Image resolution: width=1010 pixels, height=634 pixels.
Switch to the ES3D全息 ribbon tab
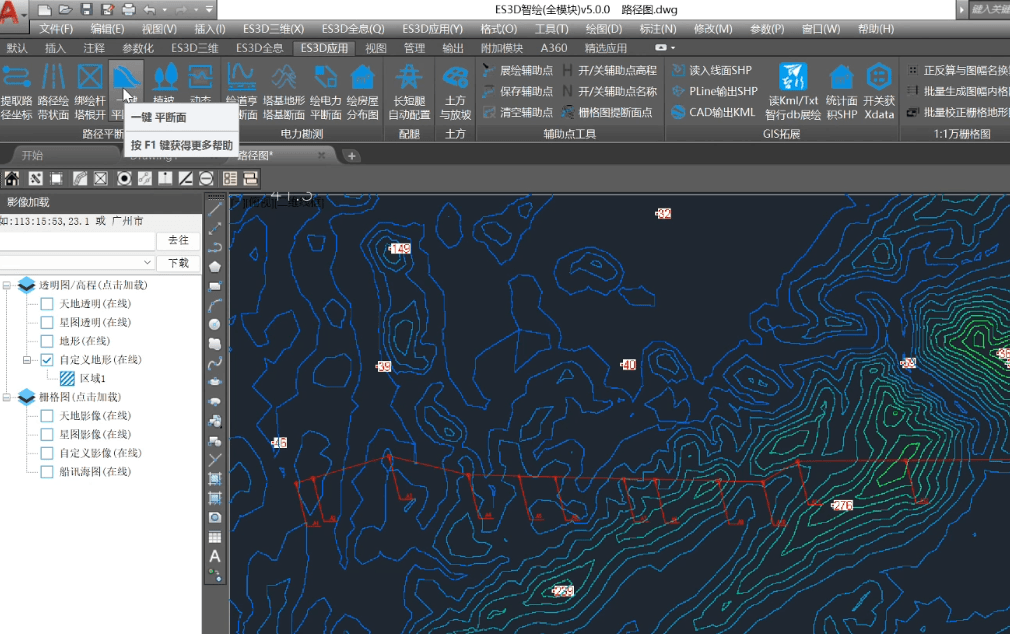coord(259,47)
